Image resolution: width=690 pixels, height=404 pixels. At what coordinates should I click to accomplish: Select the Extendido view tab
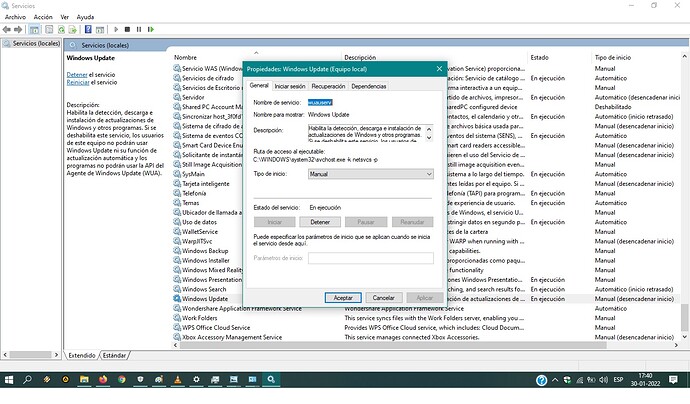[82, 355]
